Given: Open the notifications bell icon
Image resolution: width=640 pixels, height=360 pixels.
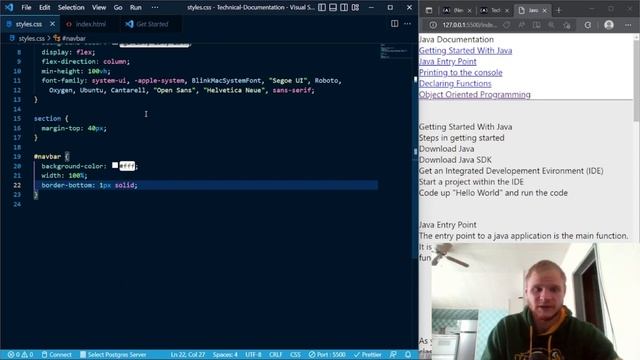Looking at the screenshot, I should tap(408, 355).
